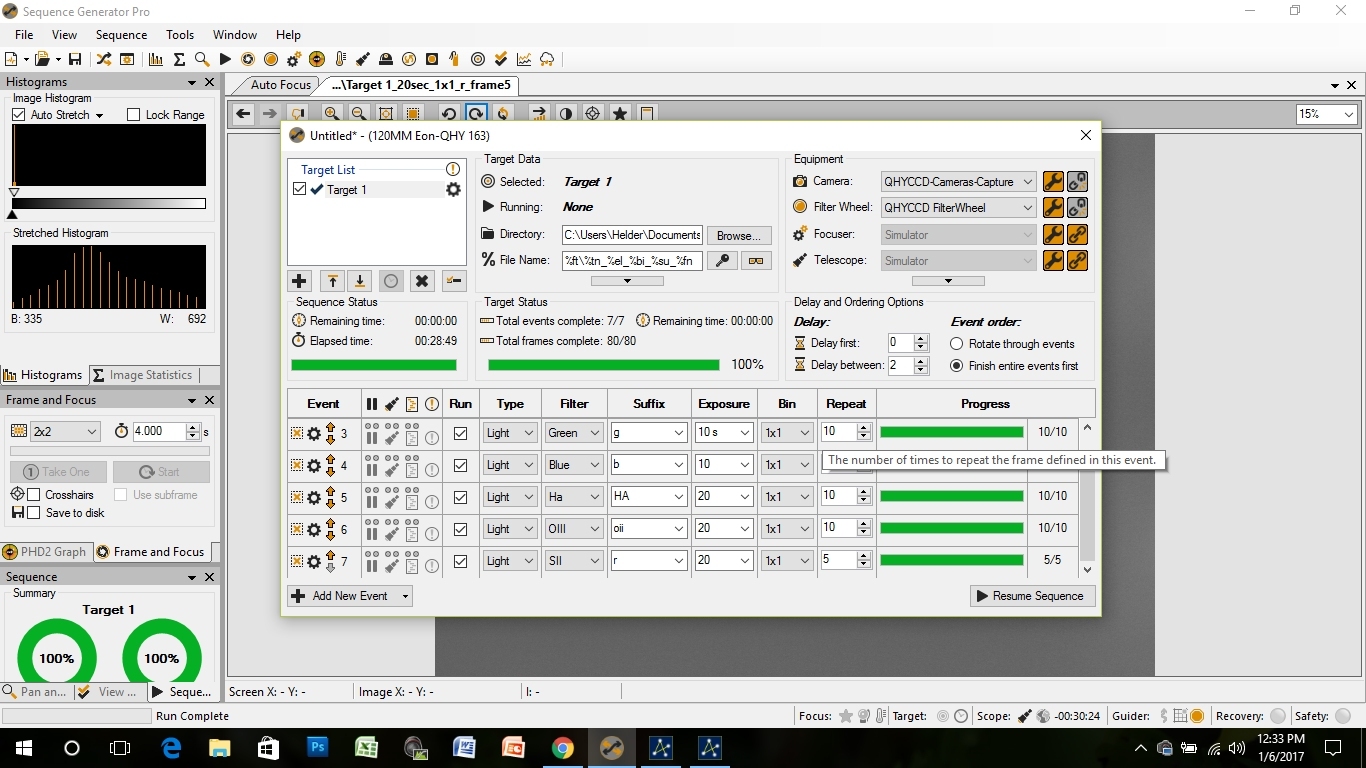The image size is (1366, 768).
Task: Switch to the Auto Focus tab
Action: pos(280,85)
